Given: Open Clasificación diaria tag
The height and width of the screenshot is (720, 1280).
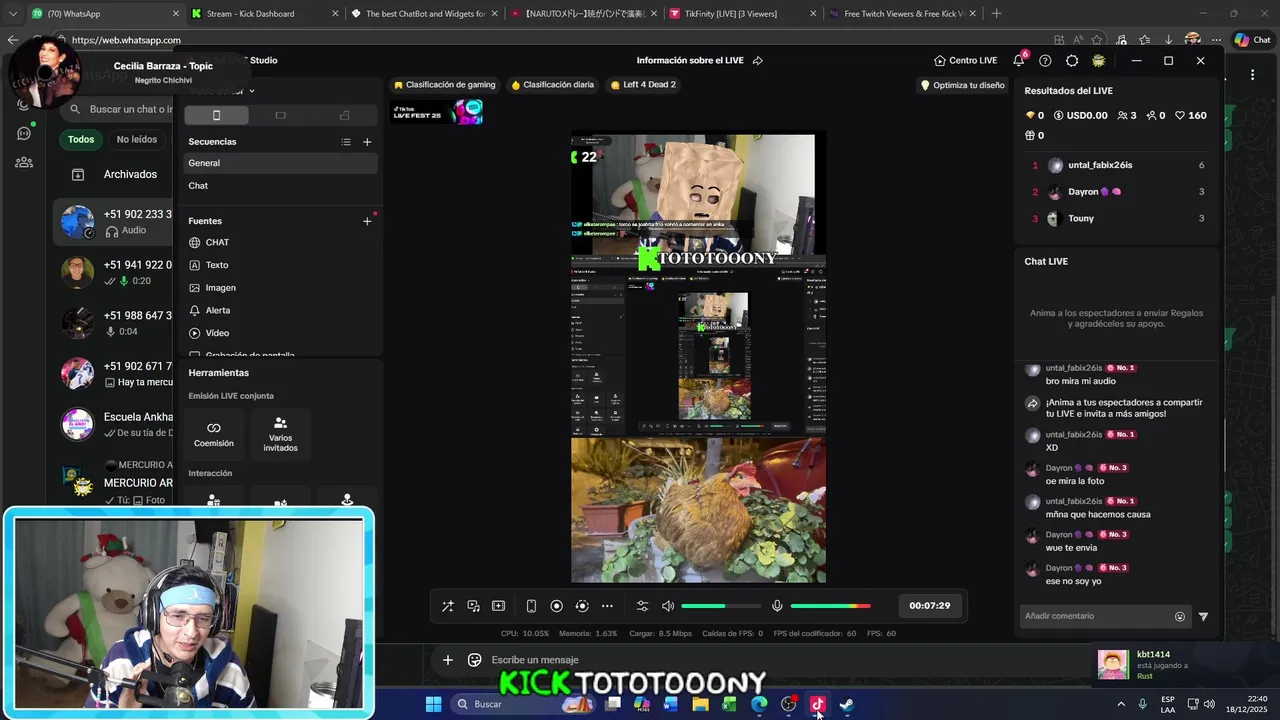Looking at the screenshot, I should (x=553, y=85).
